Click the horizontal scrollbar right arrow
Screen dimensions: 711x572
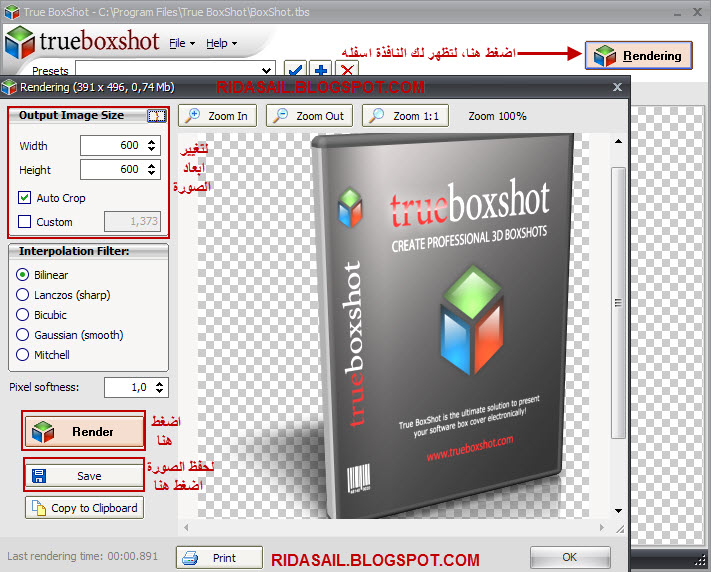point(602,528)
